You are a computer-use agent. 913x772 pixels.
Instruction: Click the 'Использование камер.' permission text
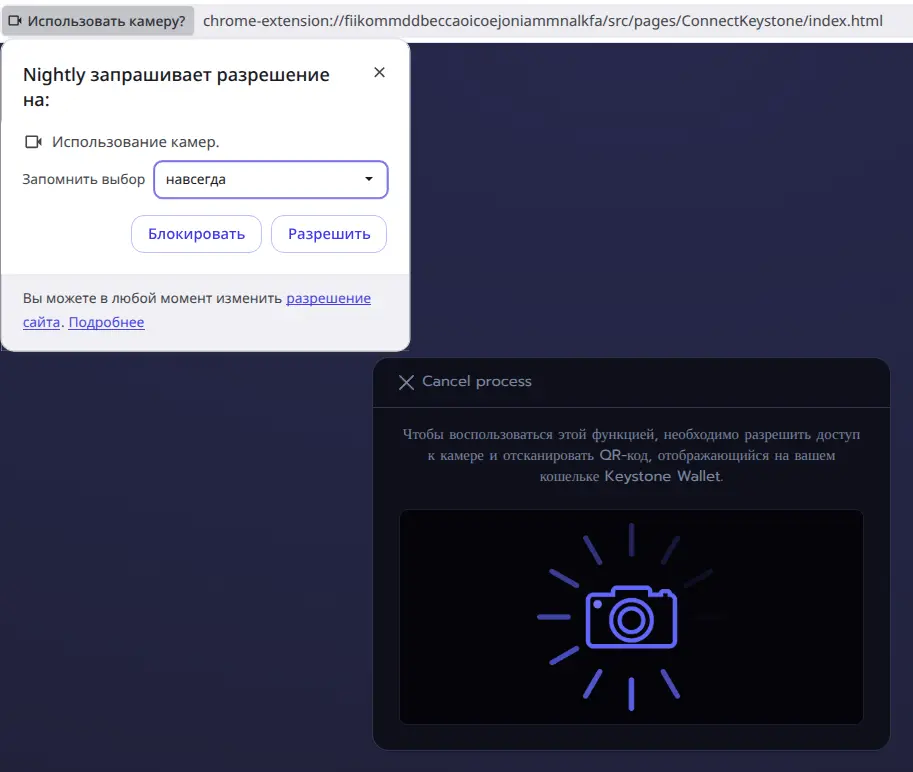pos(135,142)
